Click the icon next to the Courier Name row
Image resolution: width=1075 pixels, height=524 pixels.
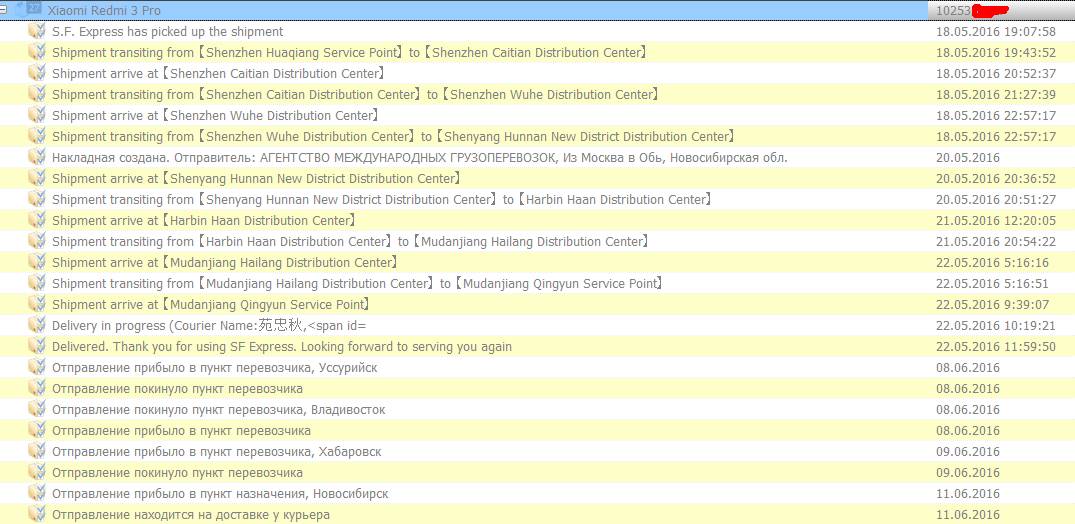coord(37,325)
